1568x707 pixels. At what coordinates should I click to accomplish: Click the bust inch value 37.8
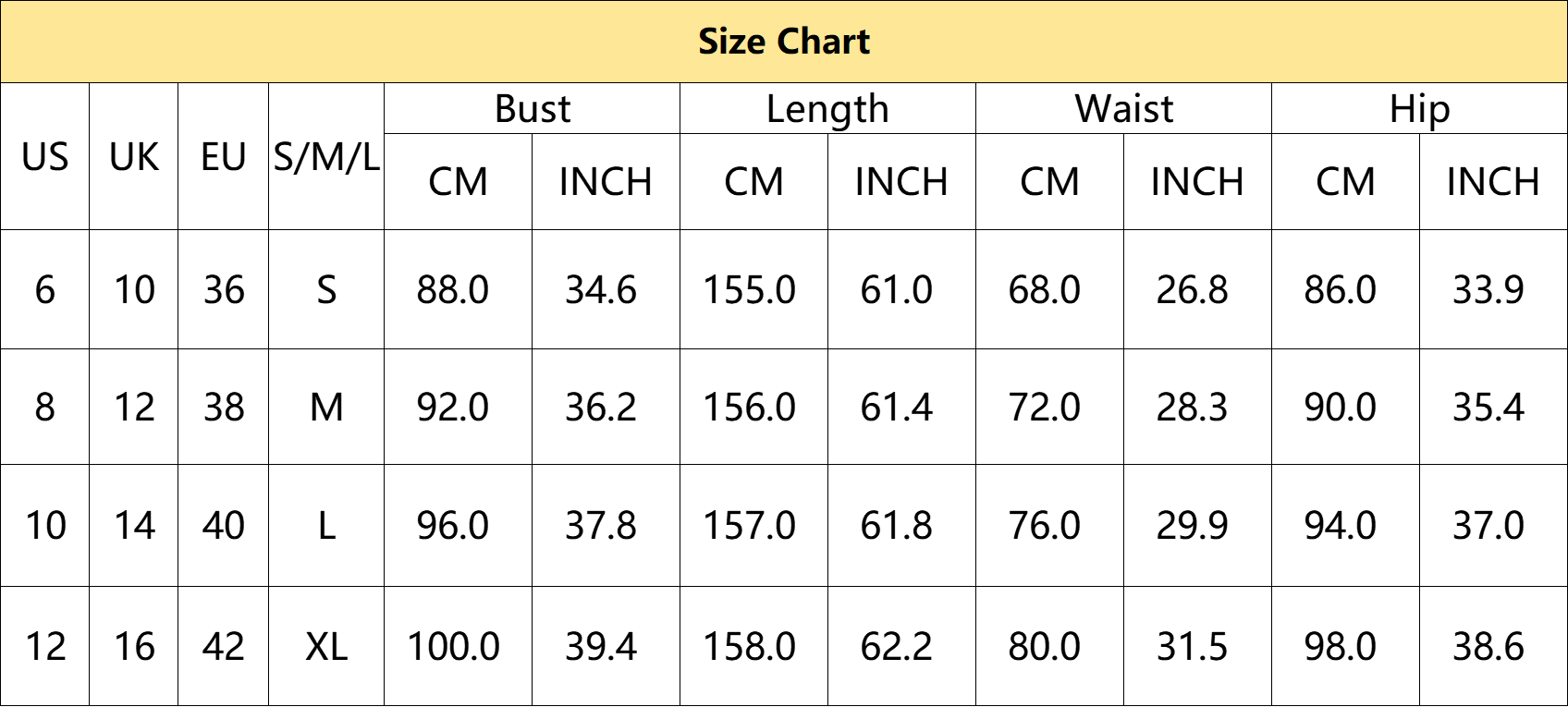coord(601,526)
